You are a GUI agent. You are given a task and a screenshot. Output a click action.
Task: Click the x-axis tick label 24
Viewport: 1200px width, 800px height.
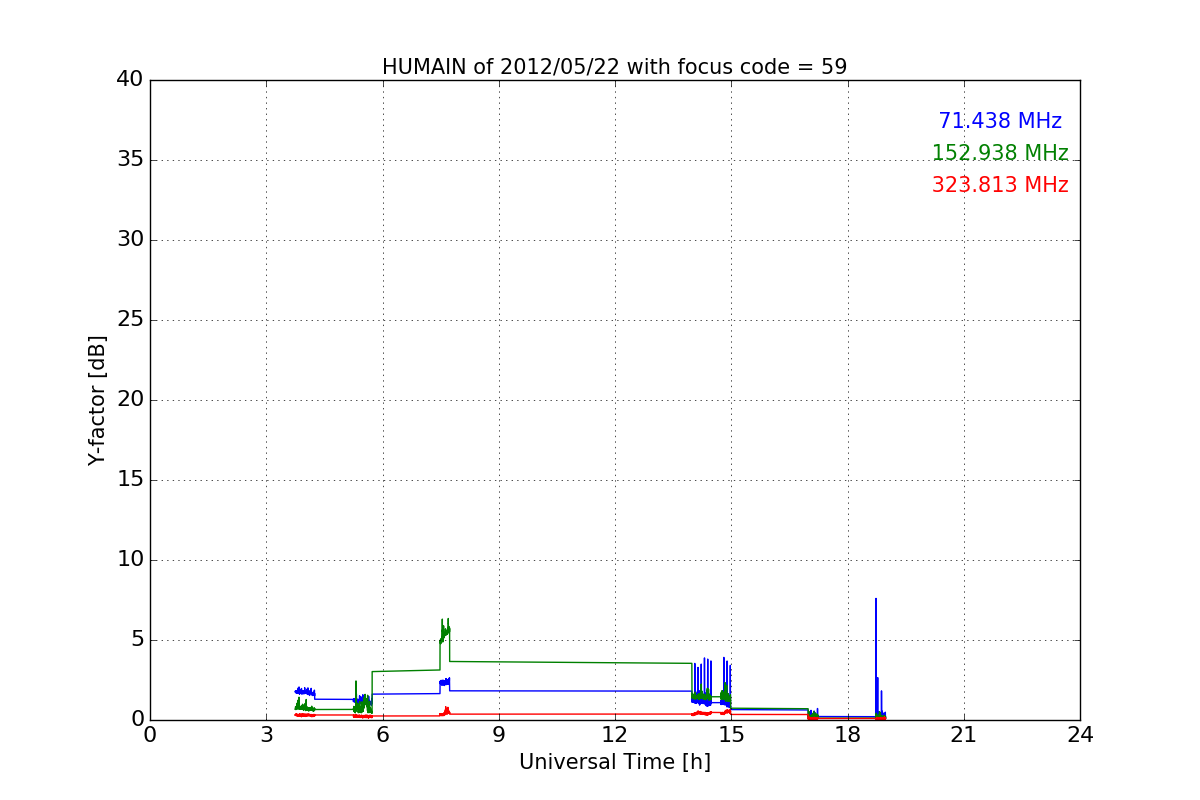tap(1080, 735)
